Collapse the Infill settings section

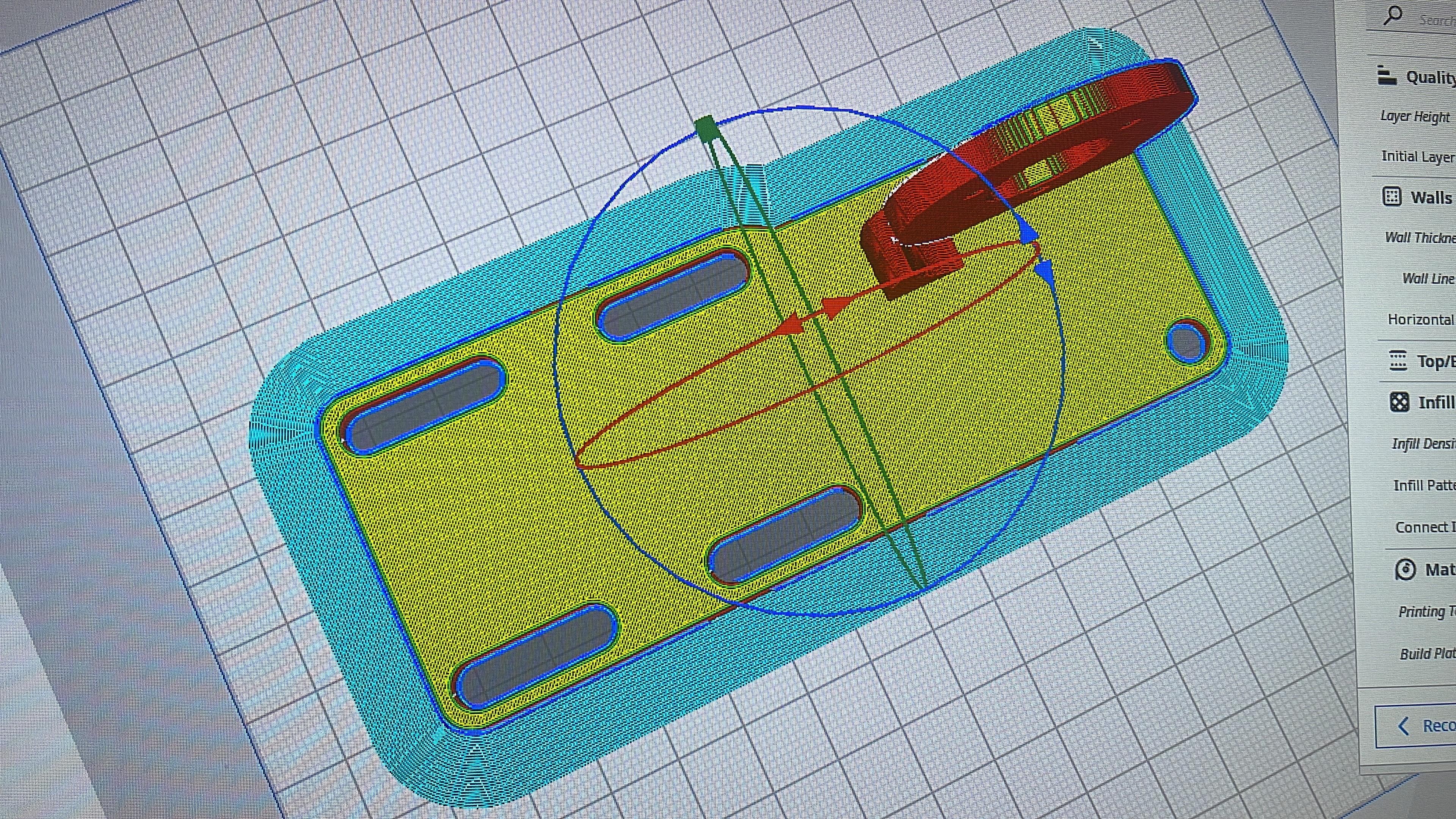click(x=1436, y=402)
